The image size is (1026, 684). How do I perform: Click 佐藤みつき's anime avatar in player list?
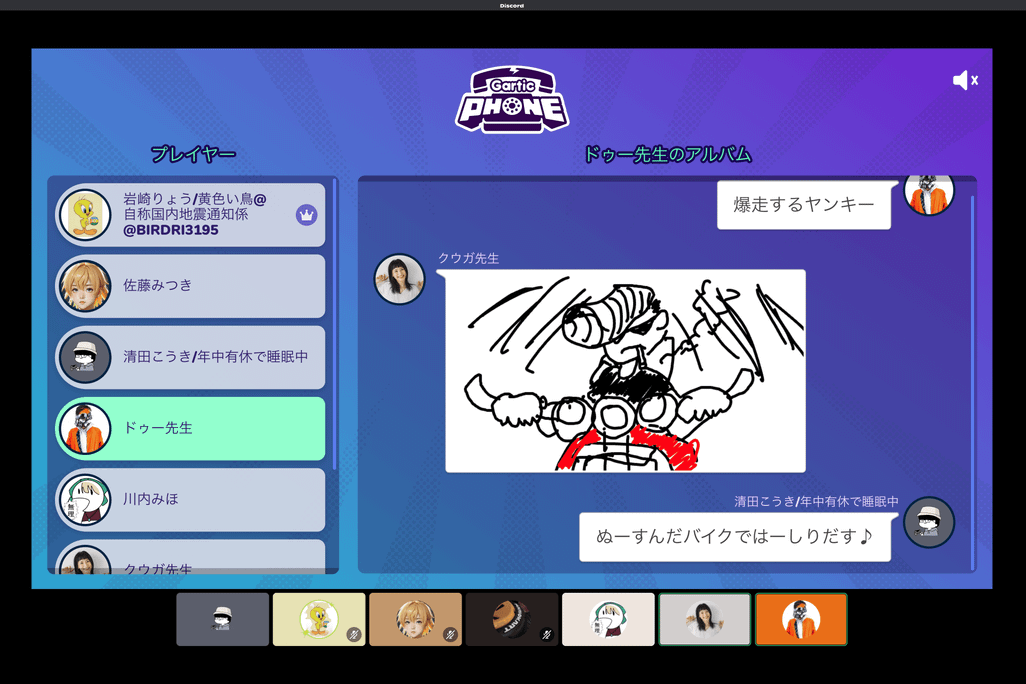(84, 286)
